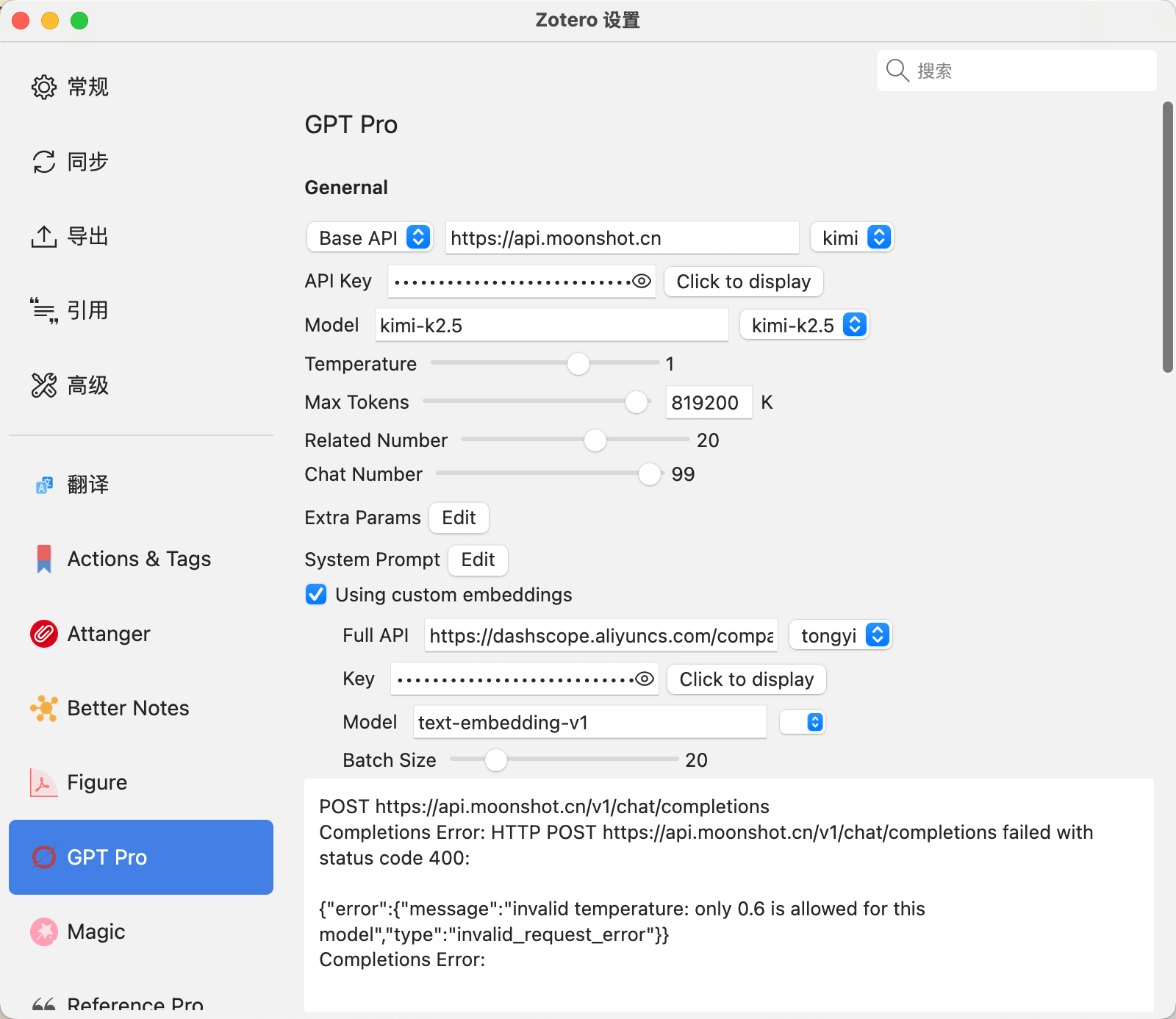Open the kimi-k2.5 model dropdown
The image size is (1176, 1019).
point(805,325)
